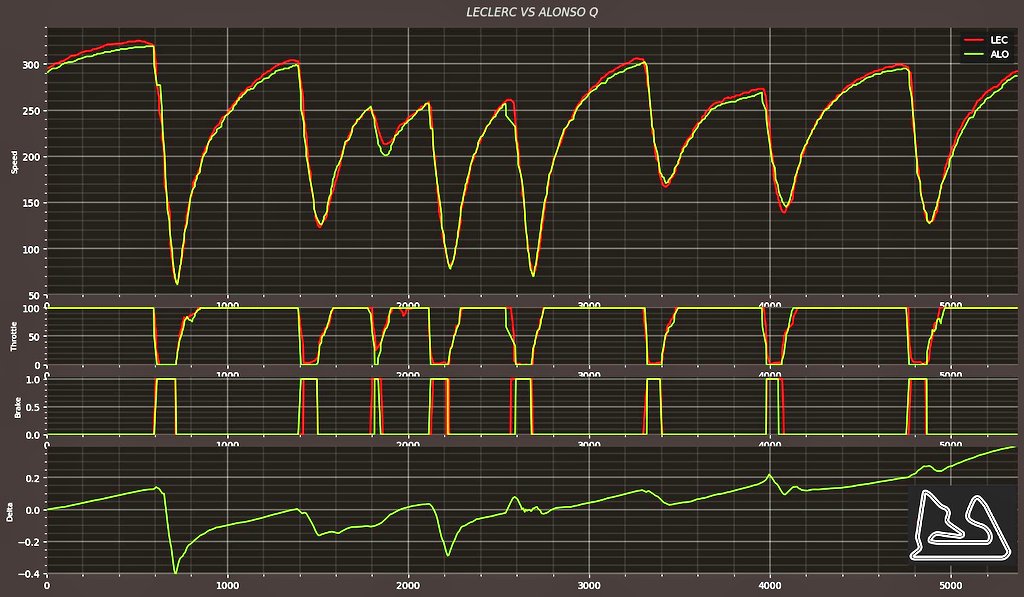Select the -0.4 tick on Delta axis
The height and width of the screenshot is (597, 1024).
pyautogui.click(x=31, y=574)
